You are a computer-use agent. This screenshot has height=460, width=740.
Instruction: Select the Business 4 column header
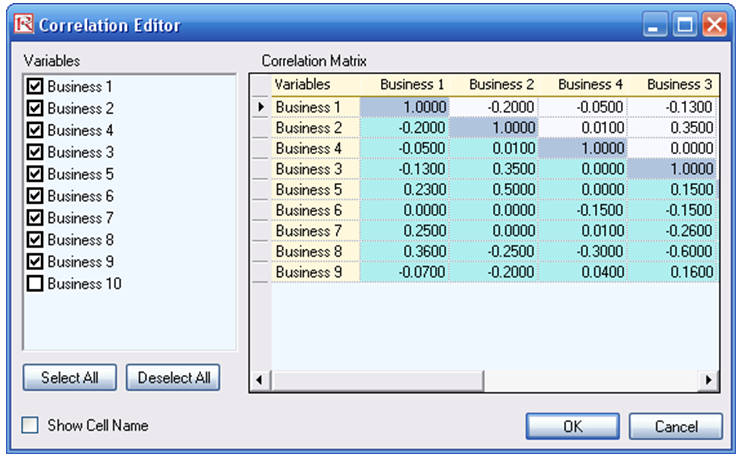(583, 84)
